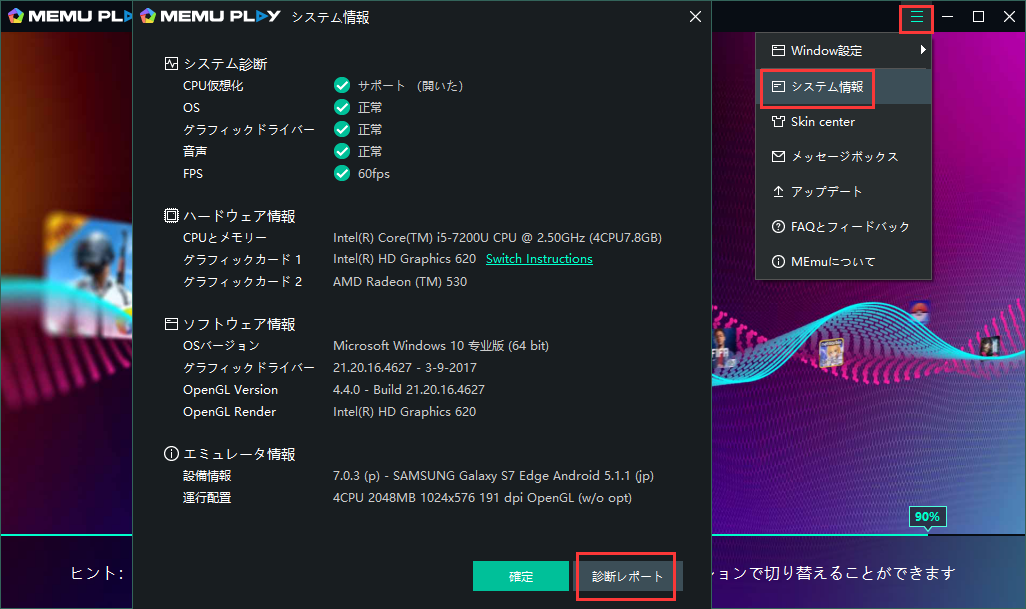The image size is (1026, 609).
Task: Click the 診断レポート button
Action: [x=627, y=577]
